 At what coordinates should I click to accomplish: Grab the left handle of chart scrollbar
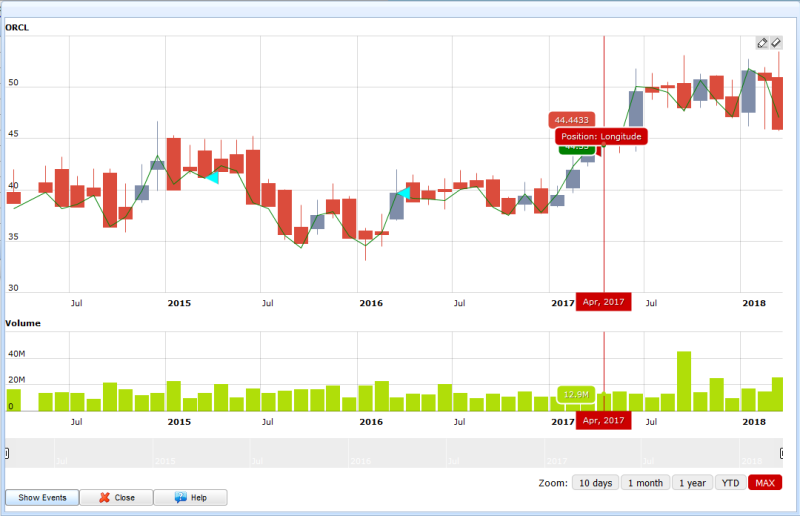tap(6, 453)
